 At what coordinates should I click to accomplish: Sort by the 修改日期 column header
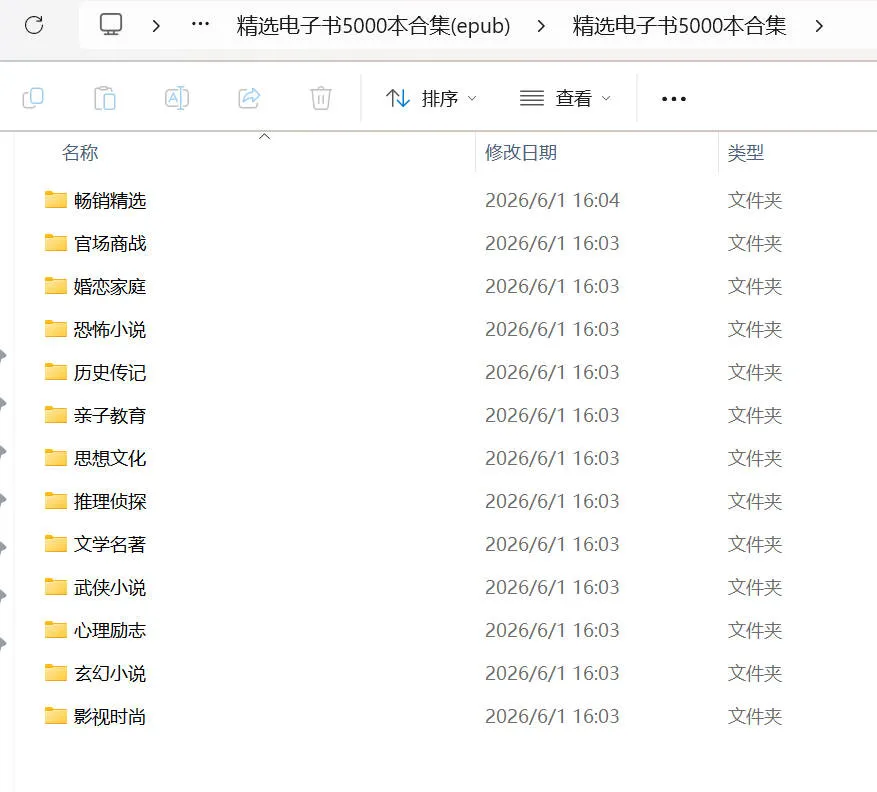pos(521,153)
